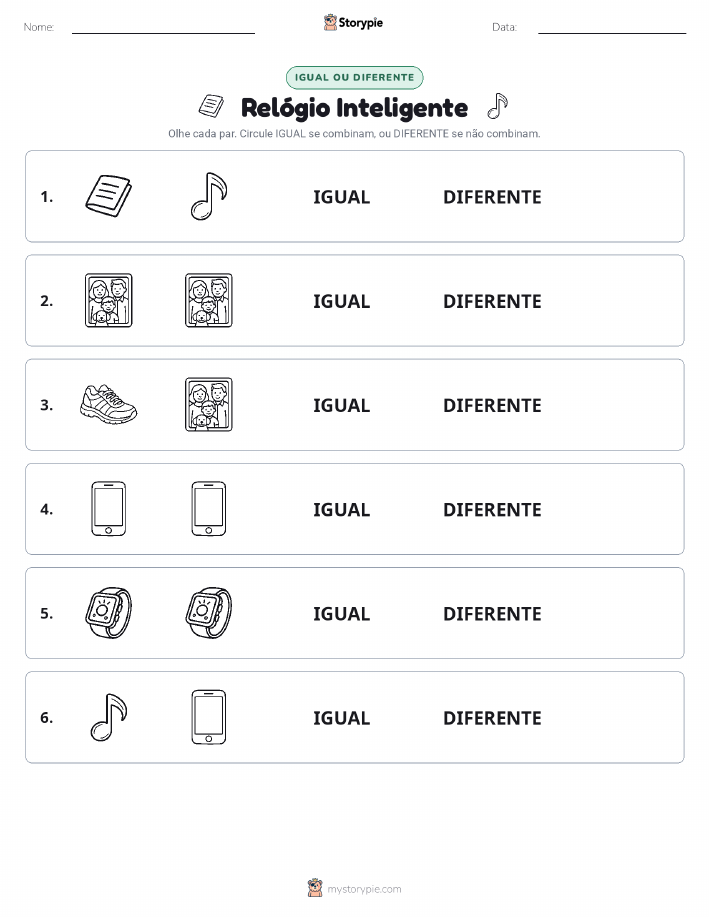Select the smartphone icon in row 6
The height and width of the screenshot is (917, 709).
pos(209,717)
